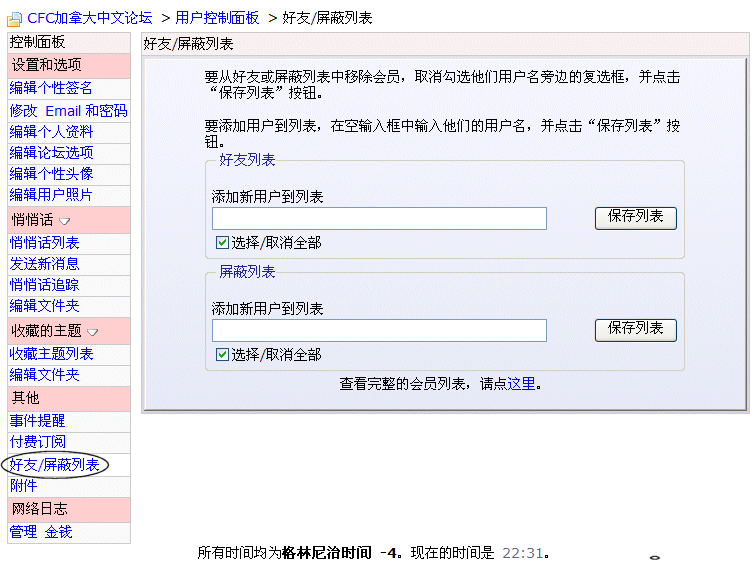Go to 用户控制面板 breadcrumb link
The height and width of the screenshot is (564, 756).
coord(217,18)
